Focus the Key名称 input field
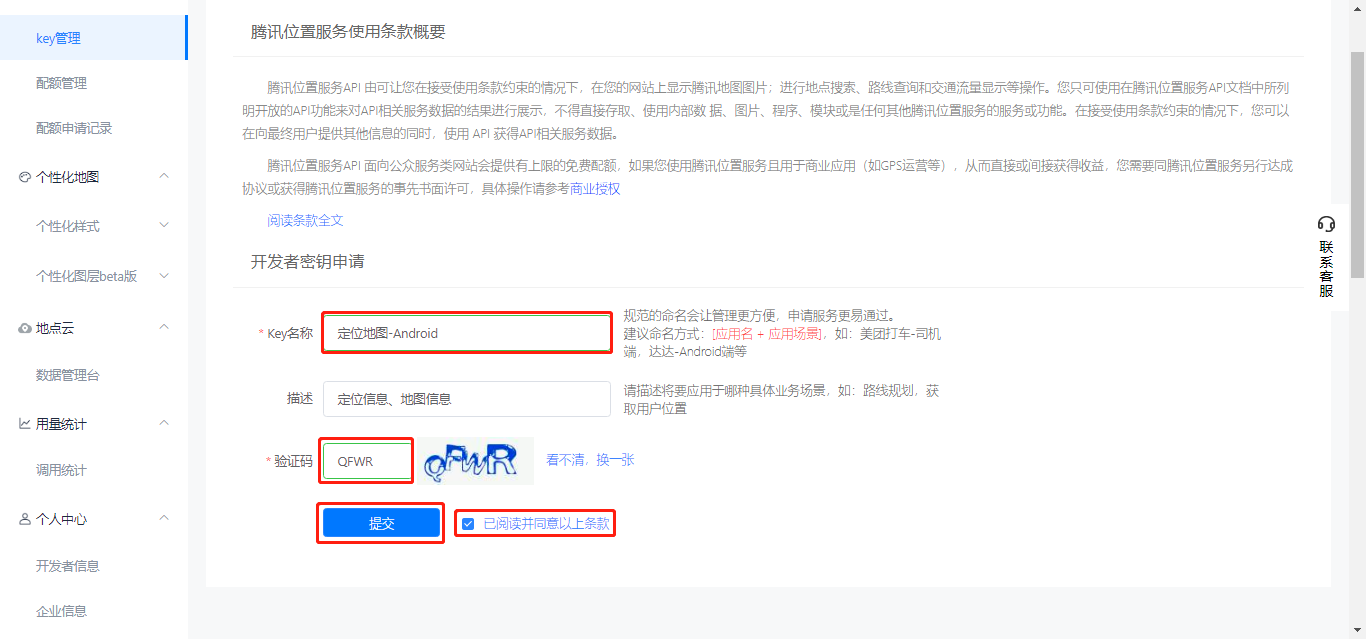1366x639 pixels. [467, 333]
